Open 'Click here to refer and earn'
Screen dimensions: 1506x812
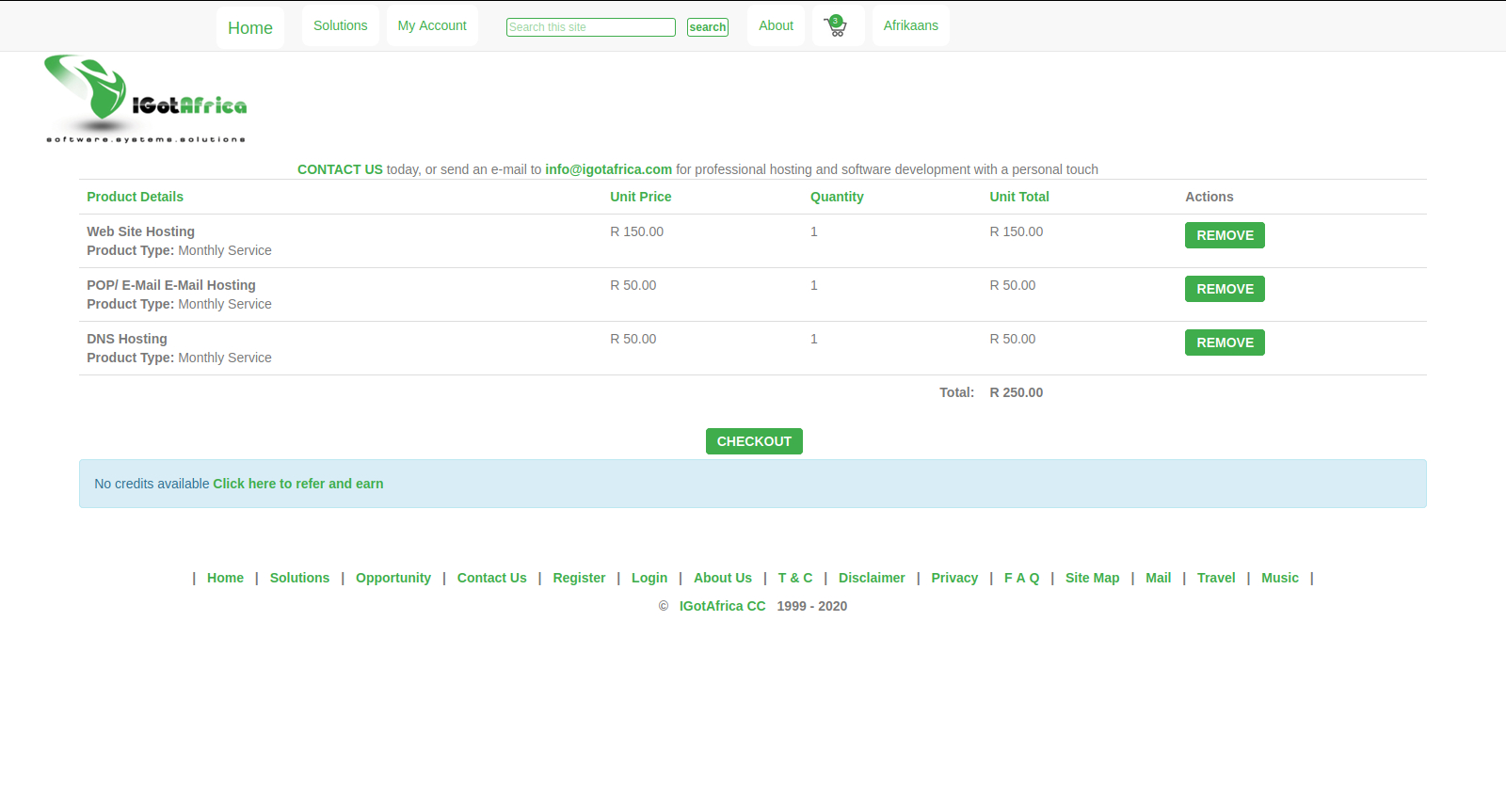pyautogui.click(x=297, y=484)
